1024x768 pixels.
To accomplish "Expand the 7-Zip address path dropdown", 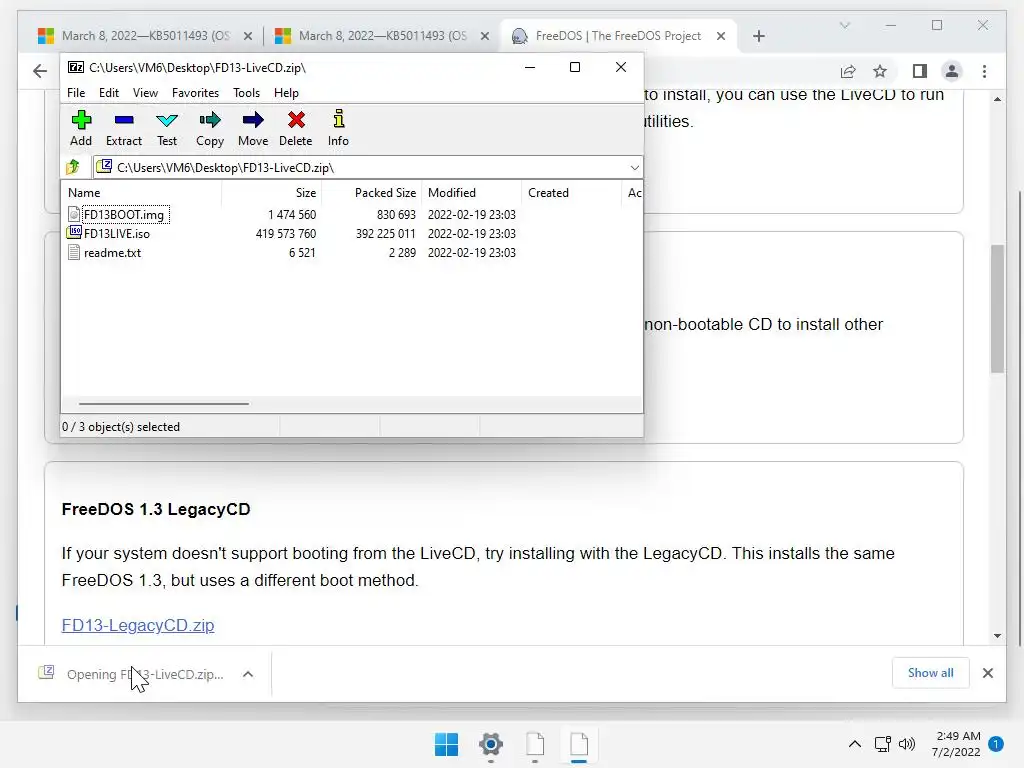I will 634,168.
